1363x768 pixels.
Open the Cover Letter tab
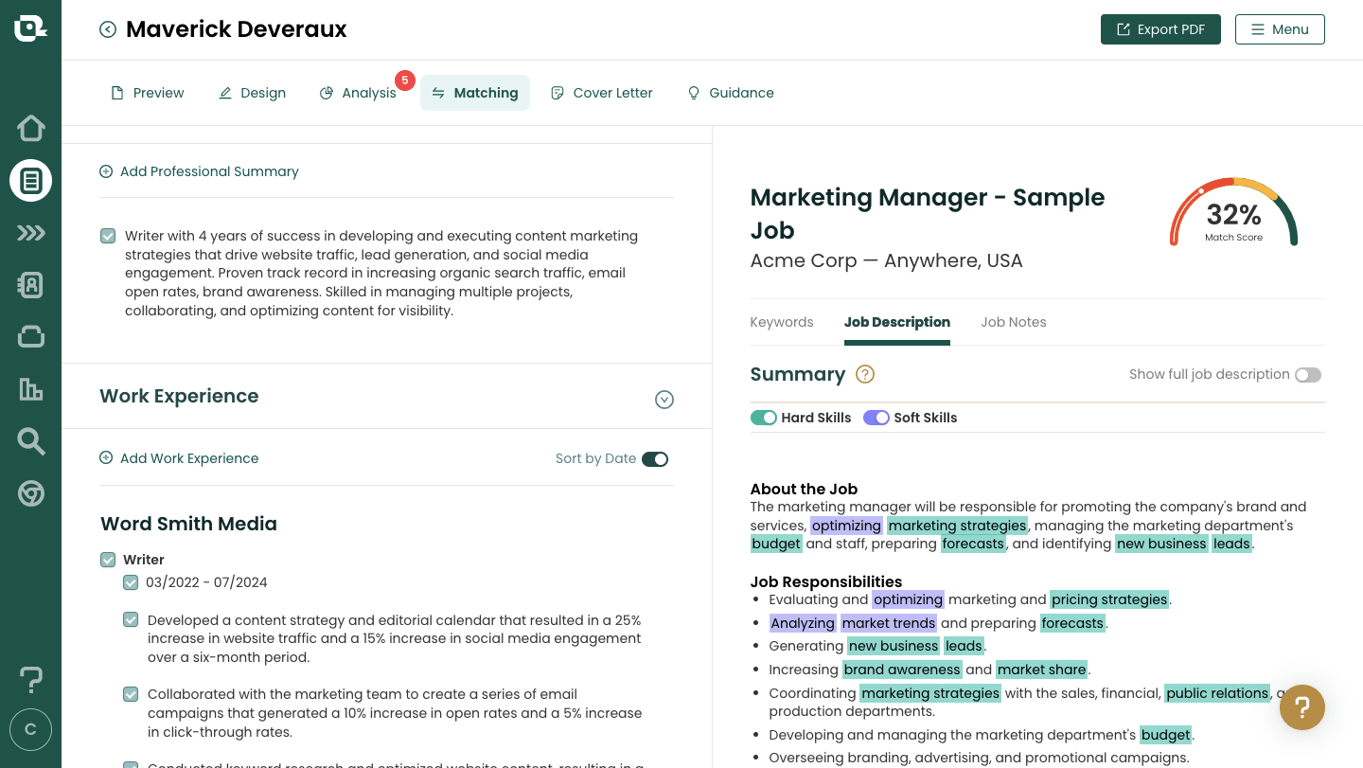602,93
